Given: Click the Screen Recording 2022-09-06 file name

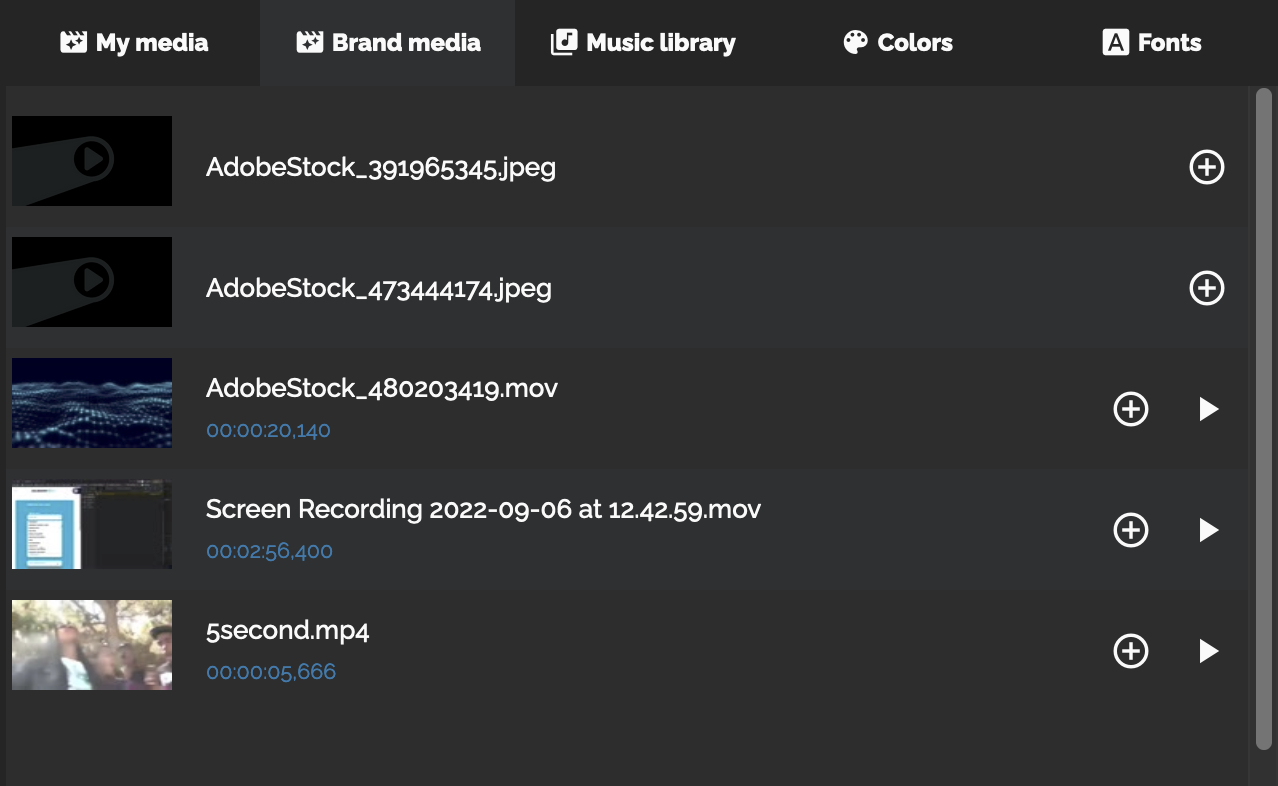Looking at the screenshot, I should 483,509.
